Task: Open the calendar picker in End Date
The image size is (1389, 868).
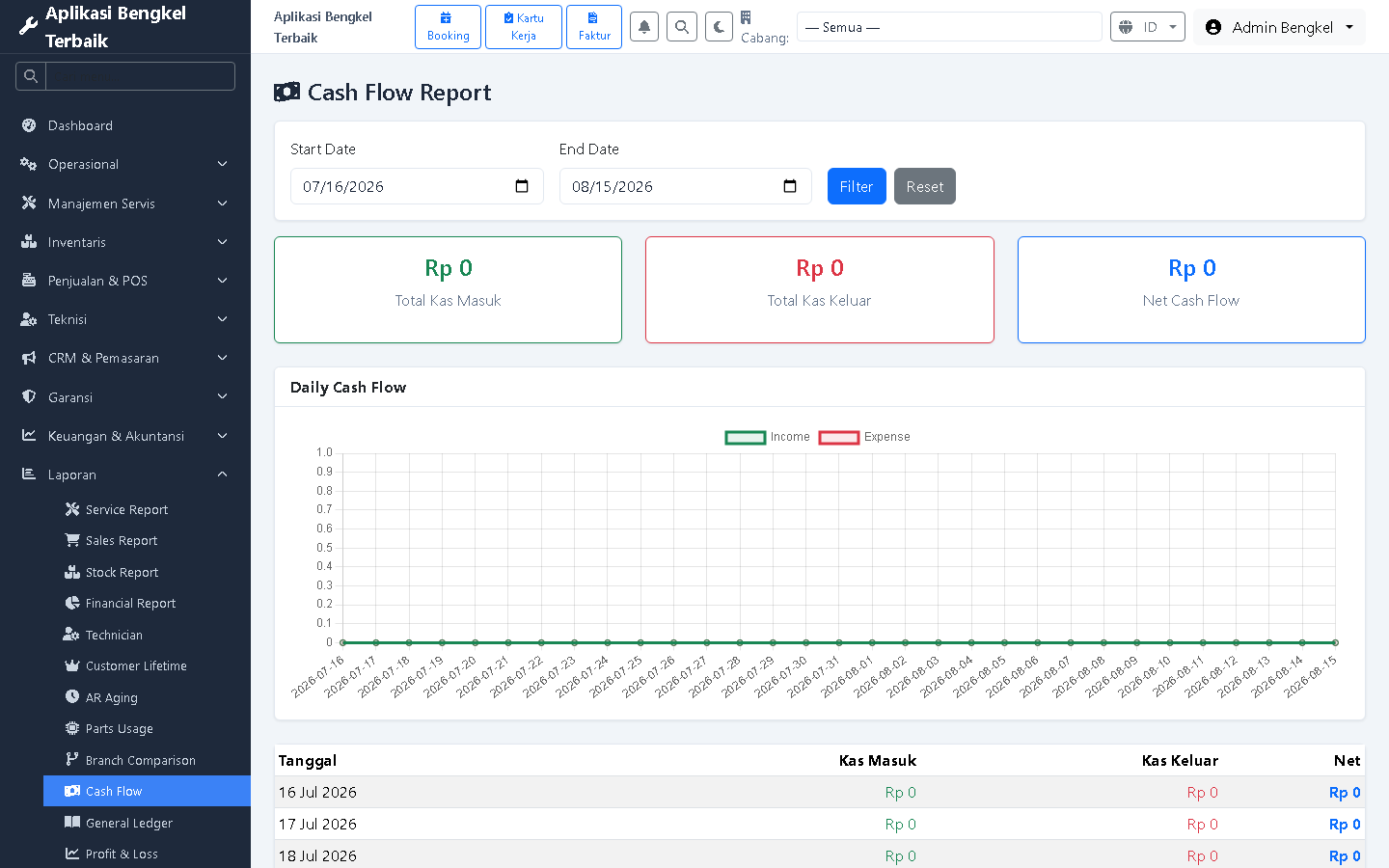Action: point(790,186)
